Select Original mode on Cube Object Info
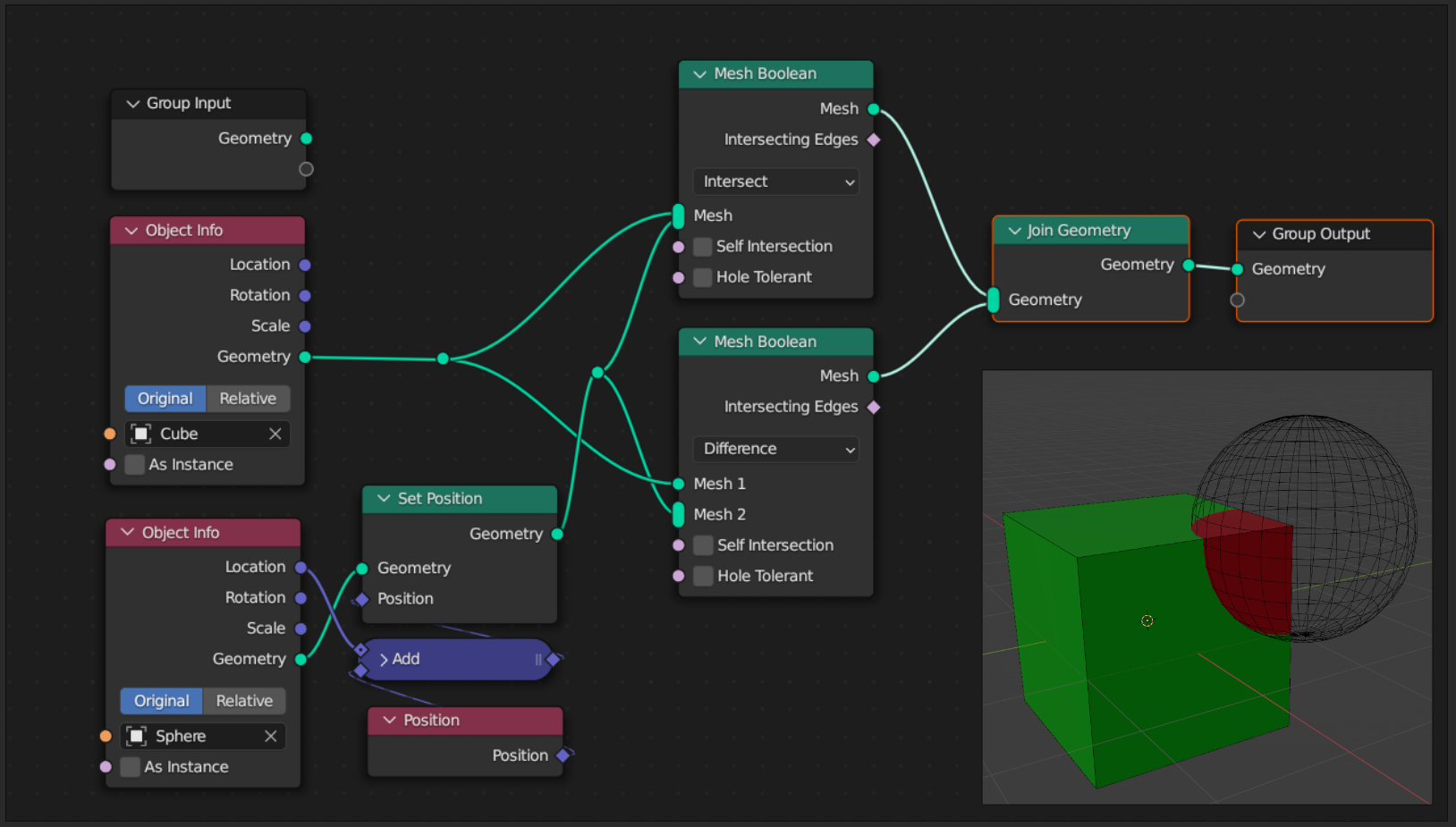This screenshot has height=827, width=1456. 165,399
